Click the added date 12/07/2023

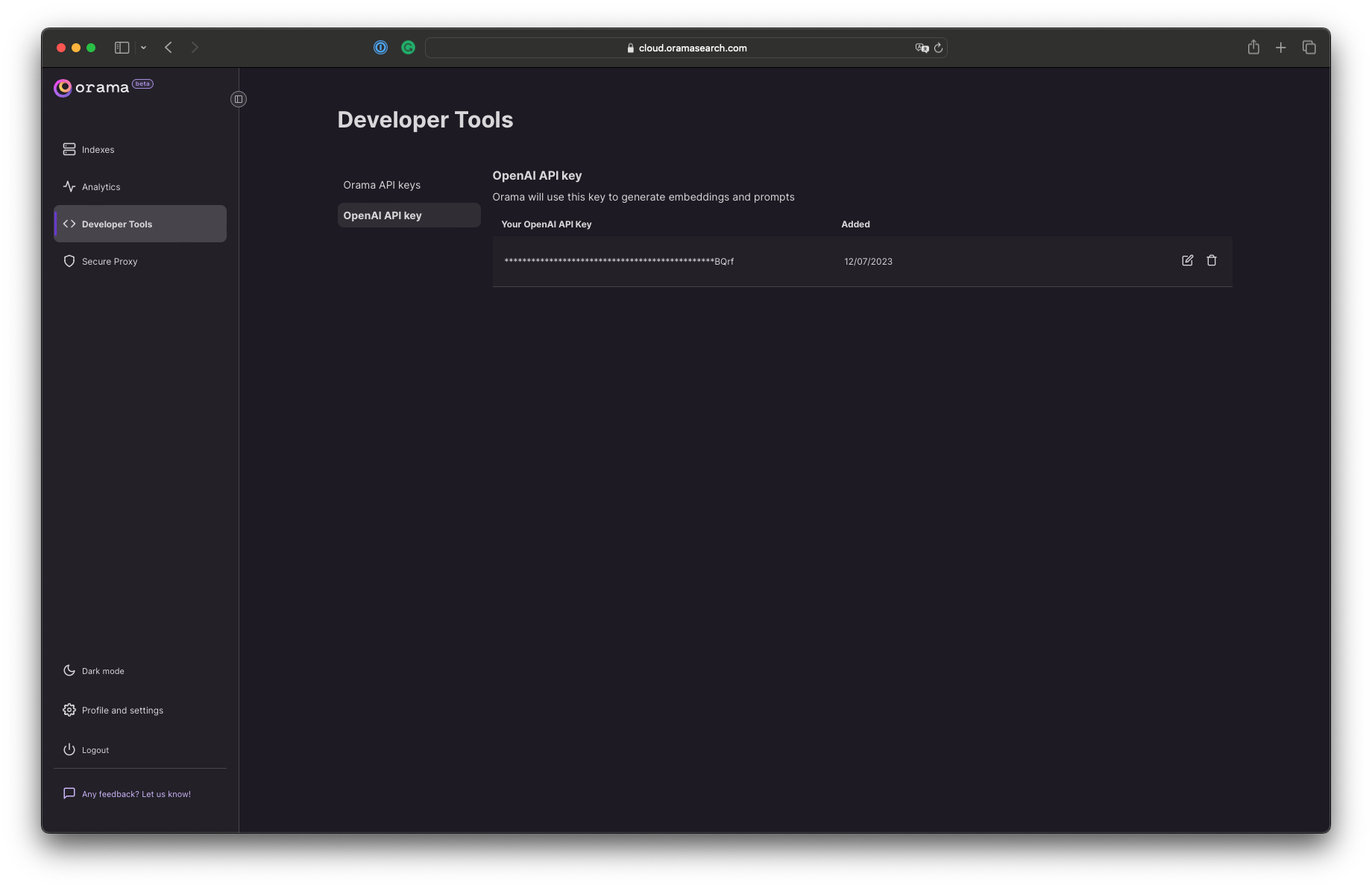pyautogui.click(x=868, y=262)
